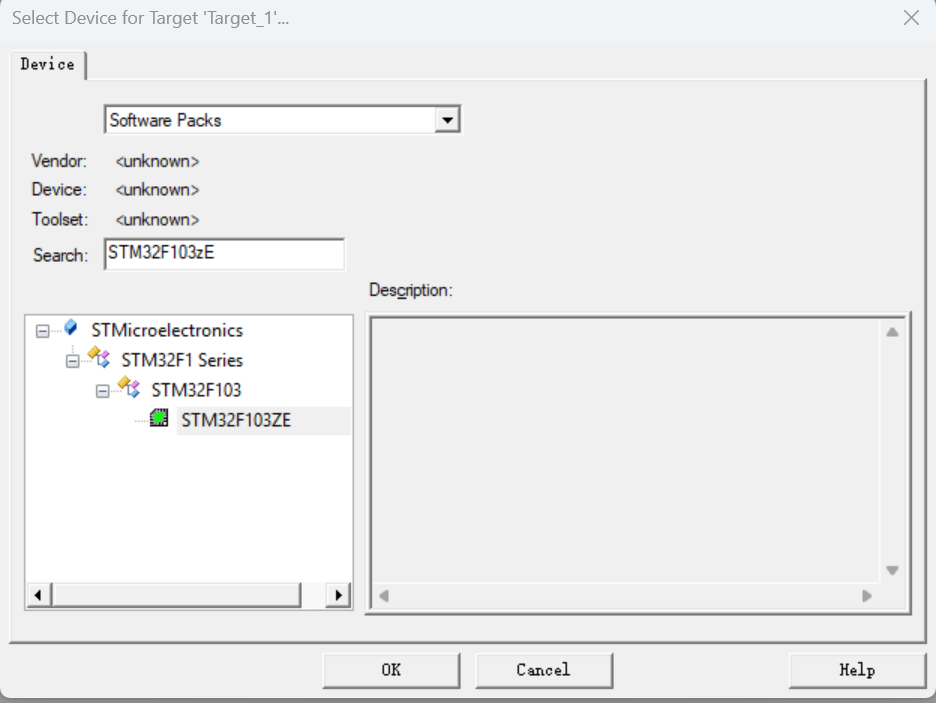Collapse the STM32F103 tree node

102,390
